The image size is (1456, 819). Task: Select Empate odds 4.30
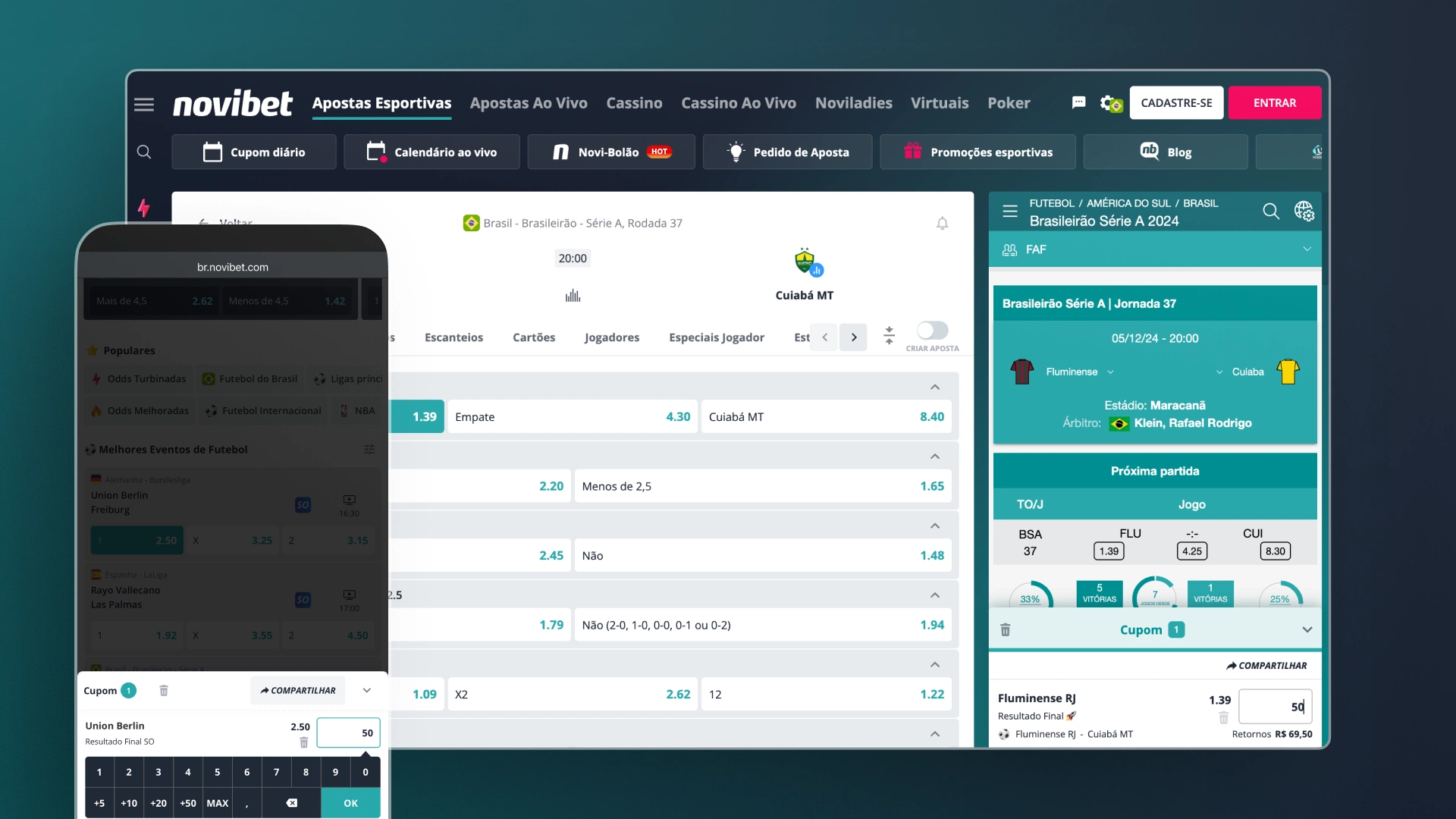coord(573,417)
